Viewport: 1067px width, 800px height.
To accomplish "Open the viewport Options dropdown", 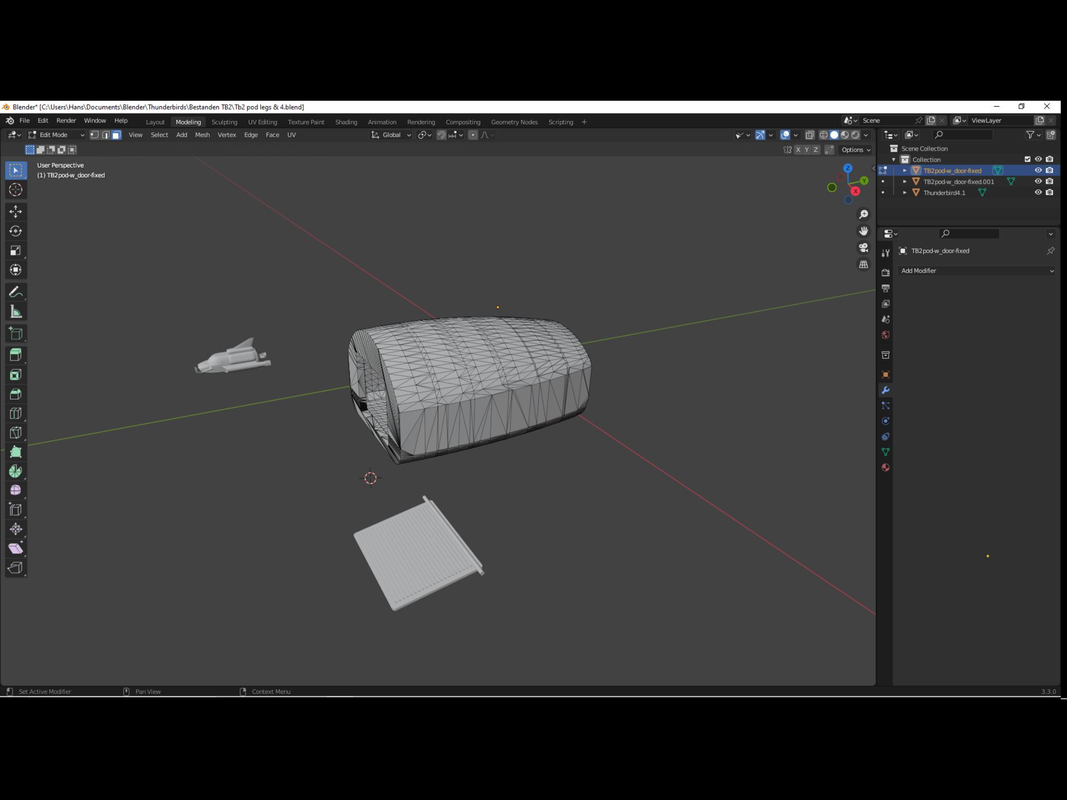I will (855, 150).
